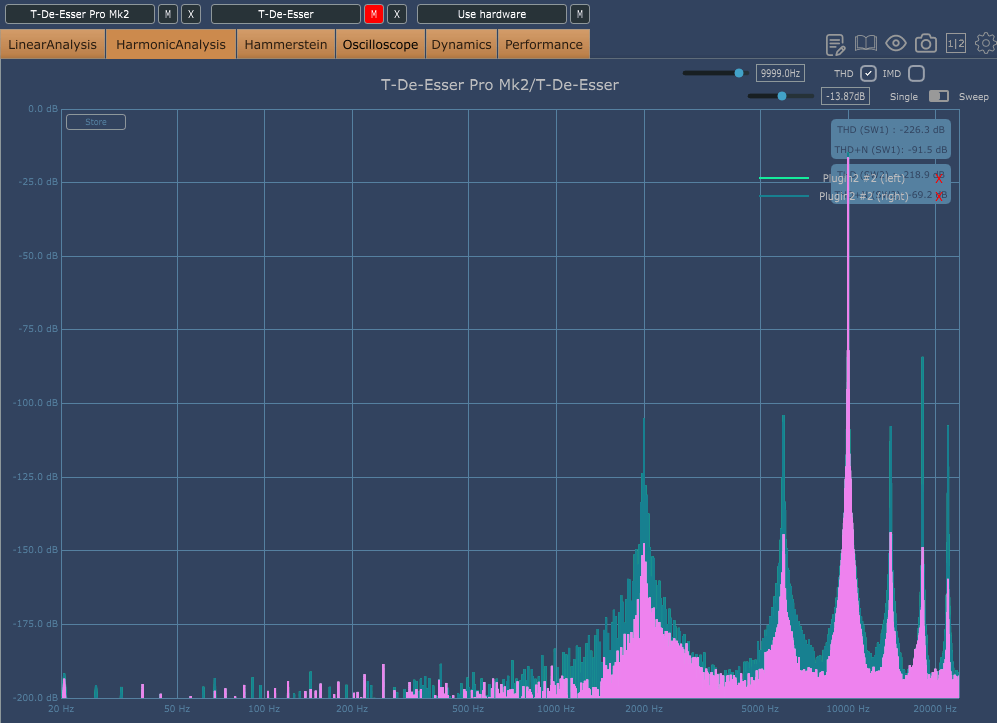997x723 pixels.
Task: Uncheck the THD checkbox
Action: point(868,74)
